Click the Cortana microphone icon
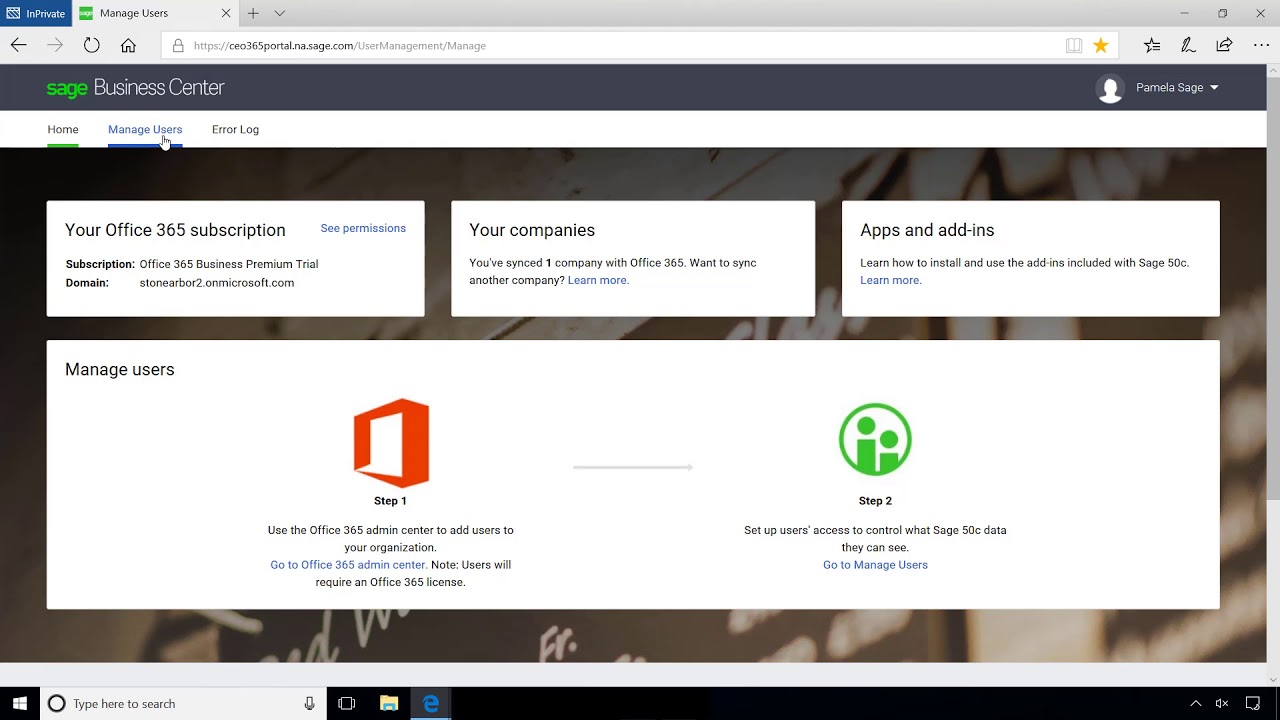 (x=310, y=704)
